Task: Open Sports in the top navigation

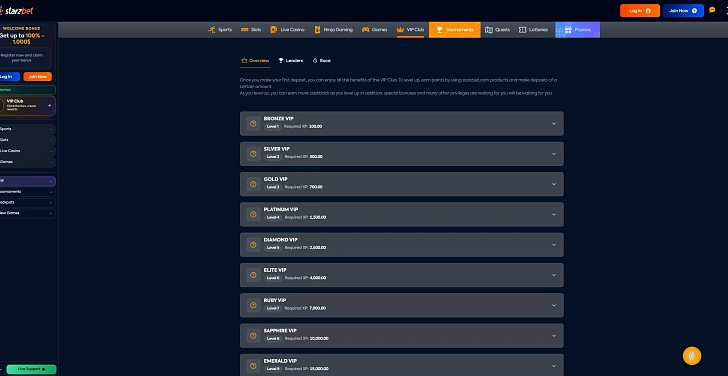Action: pos(220,30)
